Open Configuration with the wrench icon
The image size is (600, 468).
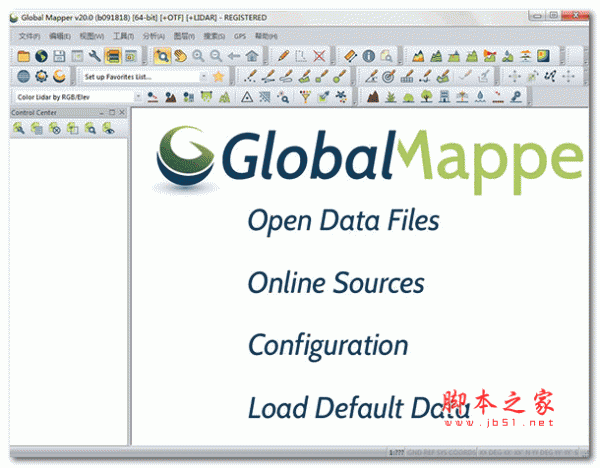(95, 56)
